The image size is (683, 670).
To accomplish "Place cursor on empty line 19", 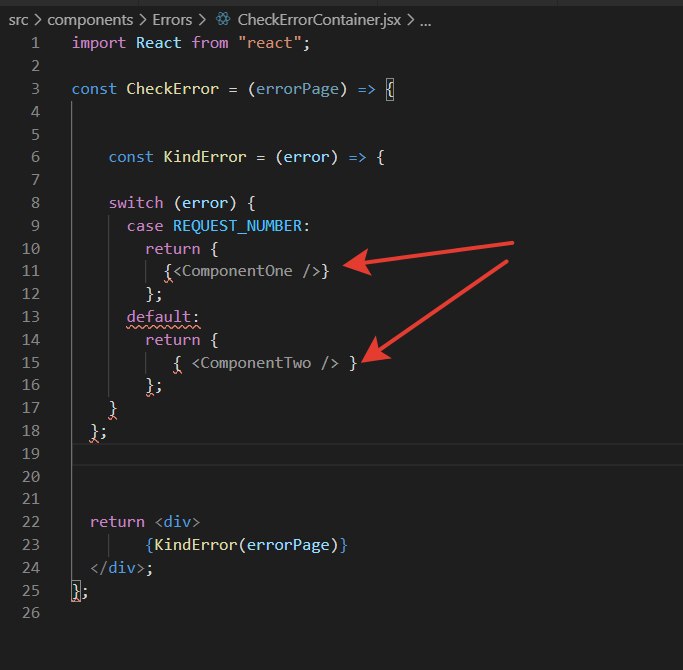I will point(377,454).
